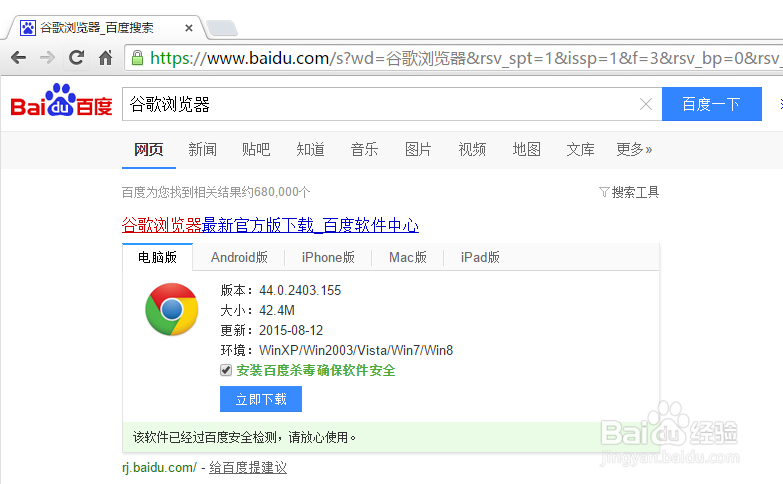Clear the search box with the X icon
783x484 pixels.
coord(646,104)
